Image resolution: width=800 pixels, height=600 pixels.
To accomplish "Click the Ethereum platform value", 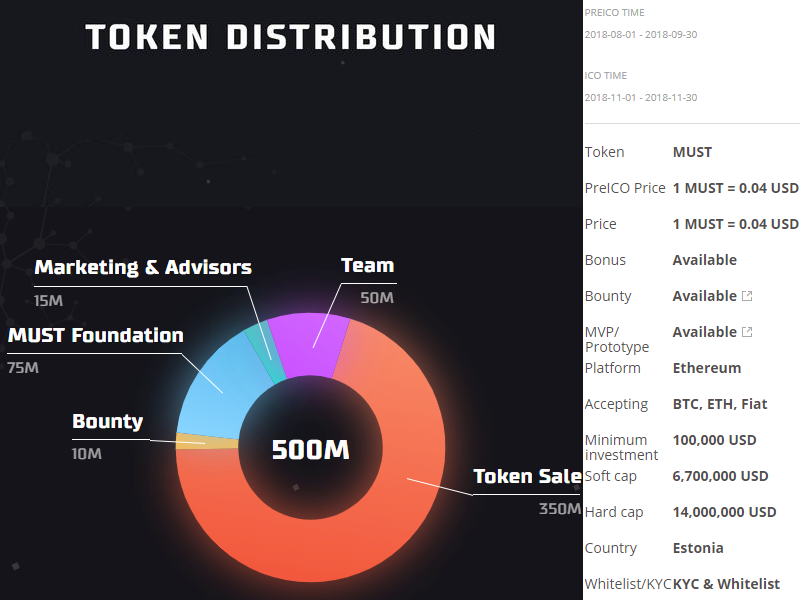I will (x=707, y=368).
